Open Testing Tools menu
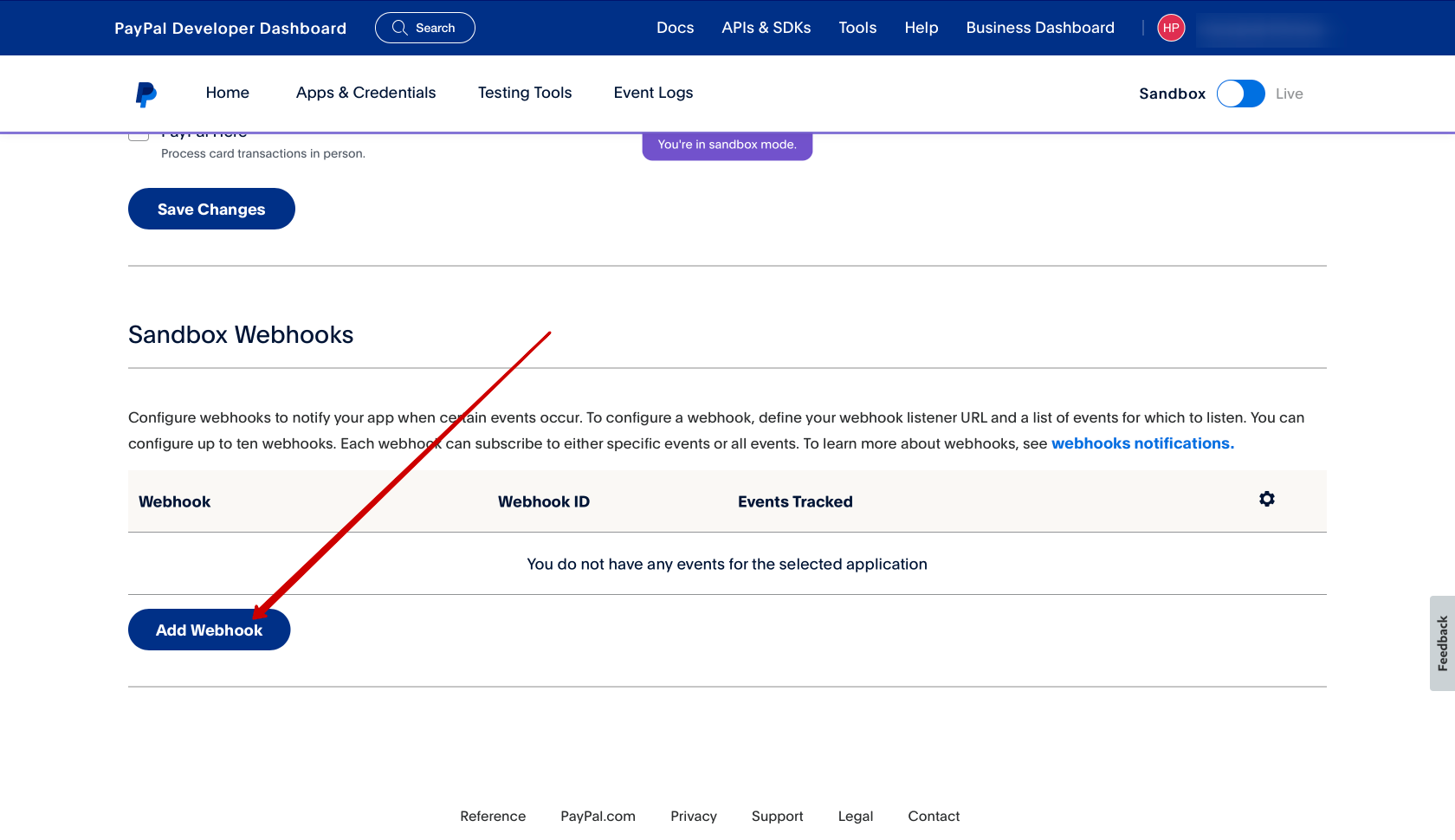This screenshot has width=1455, height=840. [x=525, y=93]
